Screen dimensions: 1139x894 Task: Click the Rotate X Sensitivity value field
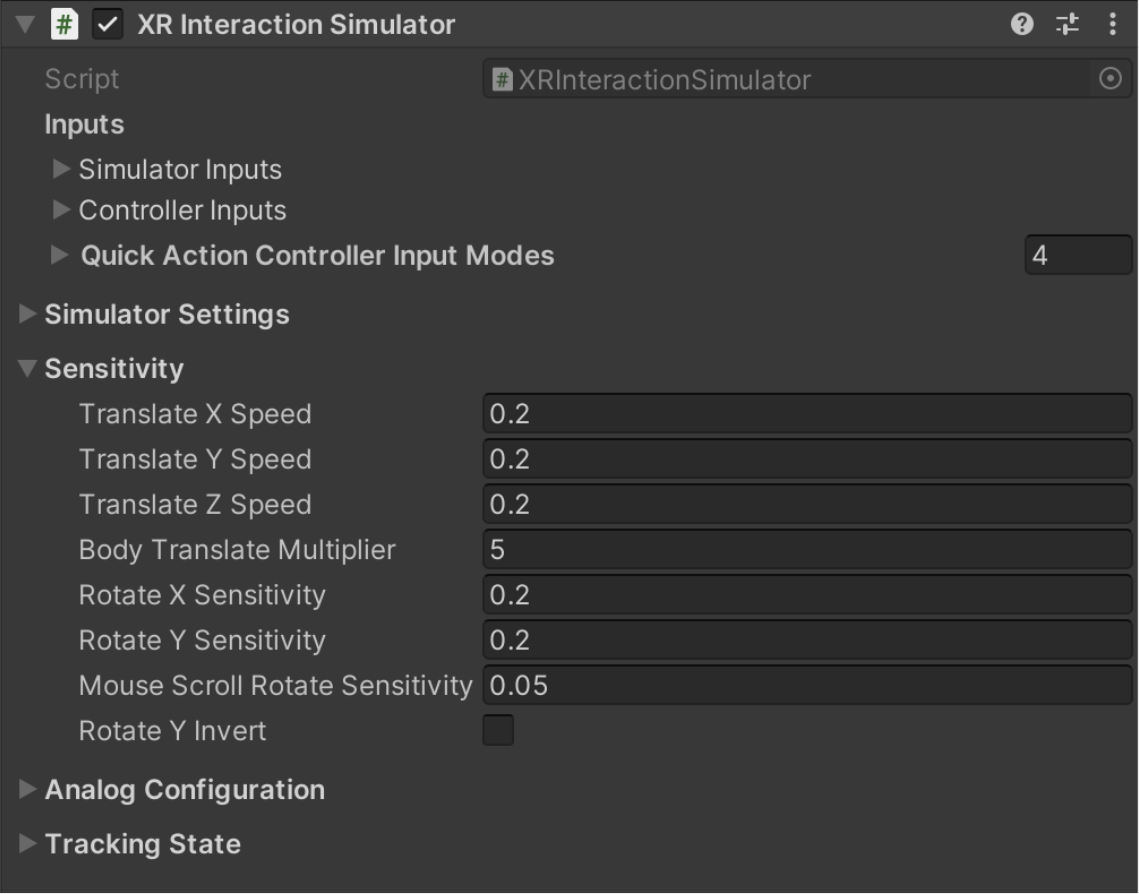[x=807, y=594]
